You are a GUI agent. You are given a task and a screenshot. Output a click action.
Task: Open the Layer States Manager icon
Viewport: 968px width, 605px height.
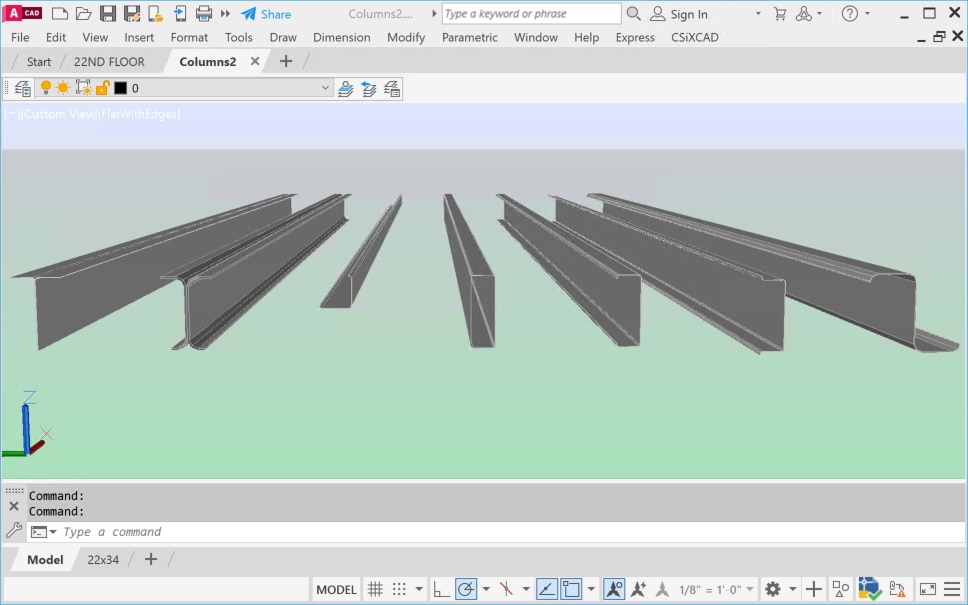[x=392, y=88]
